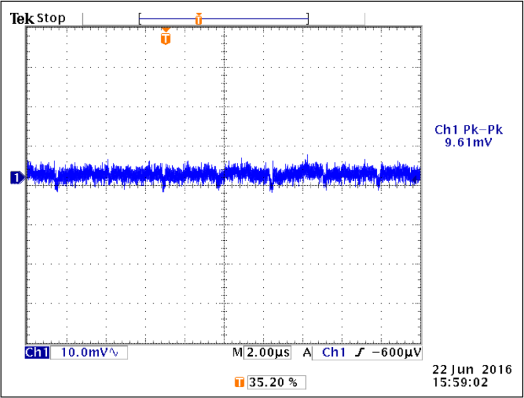Screen dimensions: 524x398
Task: Select the Ch1 trigger source readout
Action: 333,353
